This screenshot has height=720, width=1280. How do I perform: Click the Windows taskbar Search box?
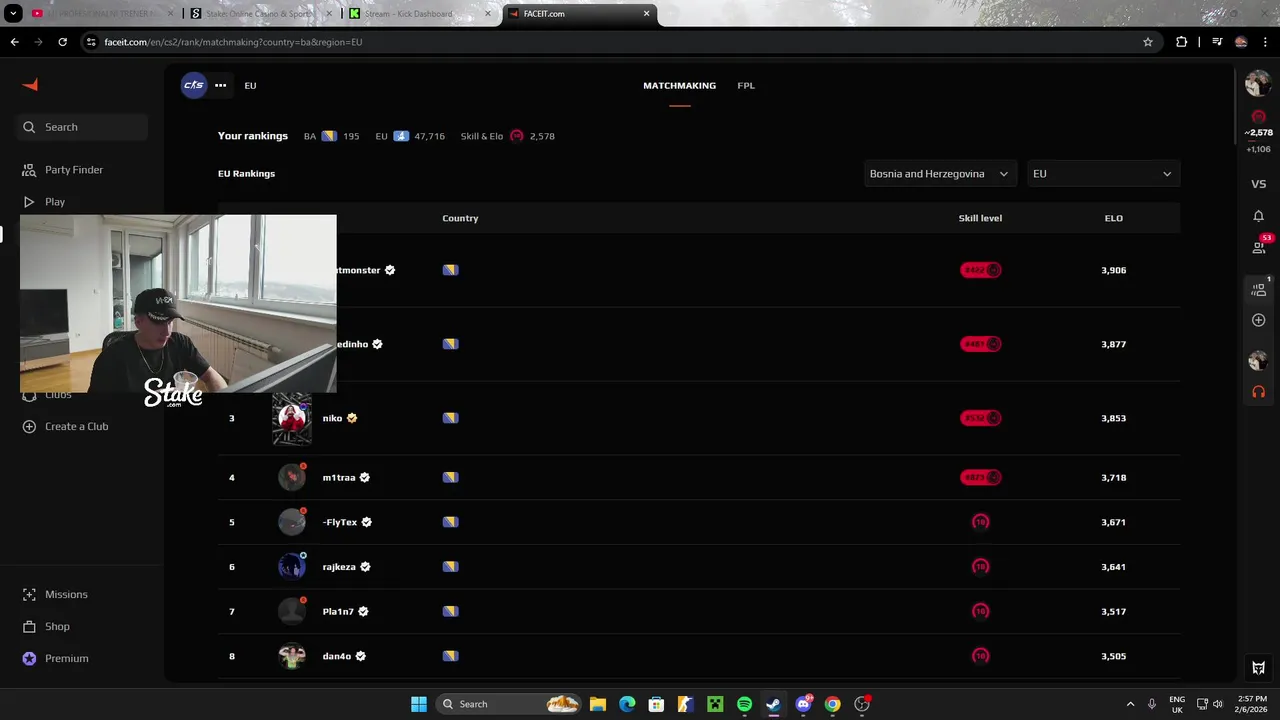coord(510,704)
